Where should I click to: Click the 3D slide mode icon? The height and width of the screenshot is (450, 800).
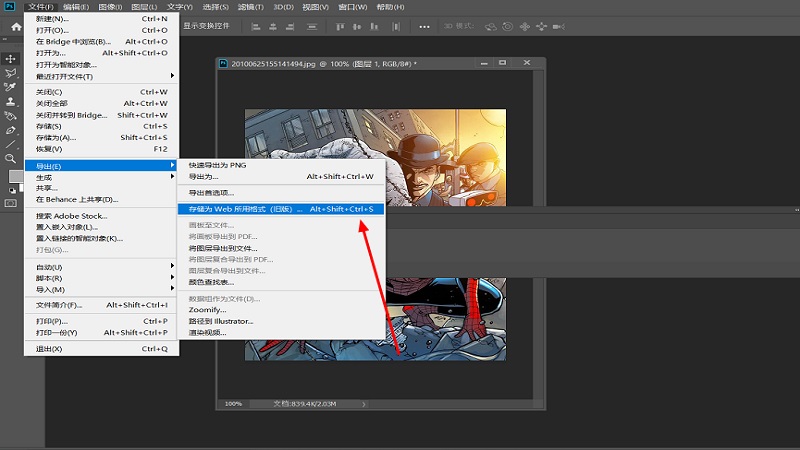coord(541,27)
